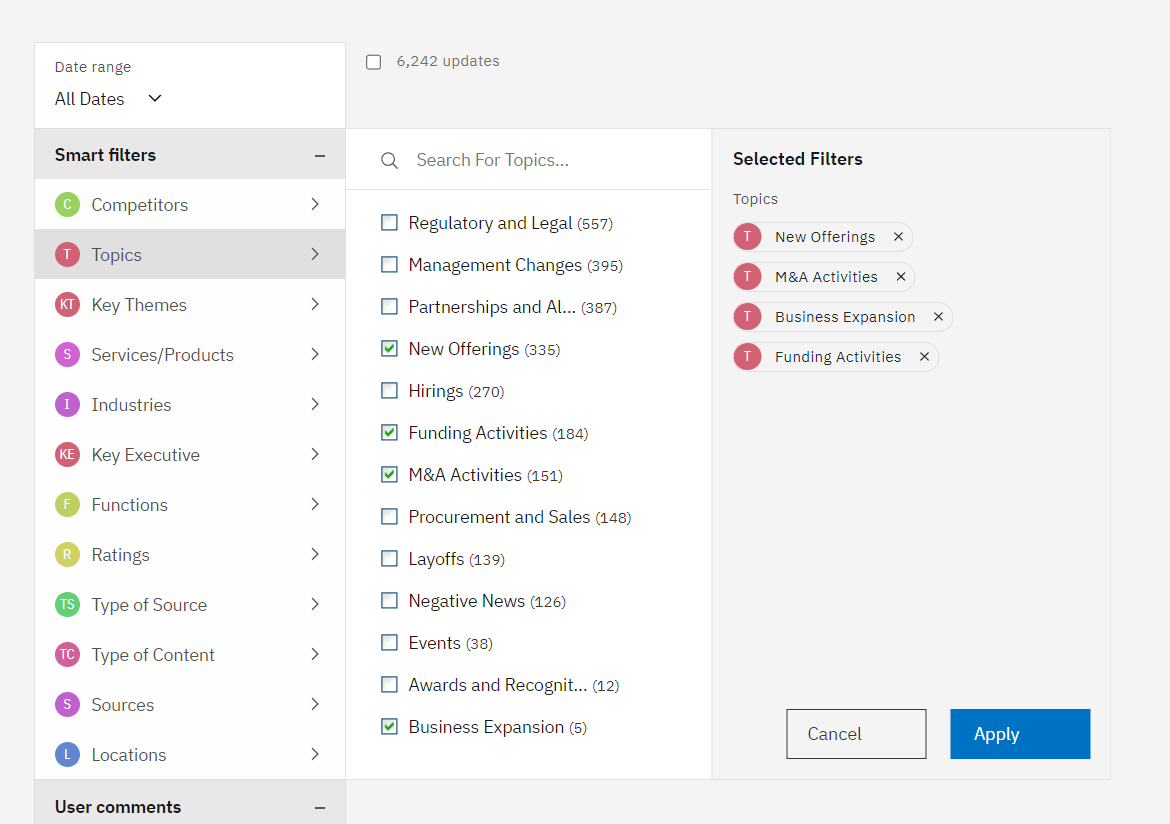The height and width of the screenshot is (824, 1170).
Task: Check the Hirings checkbox
Action: pos(390,390)
